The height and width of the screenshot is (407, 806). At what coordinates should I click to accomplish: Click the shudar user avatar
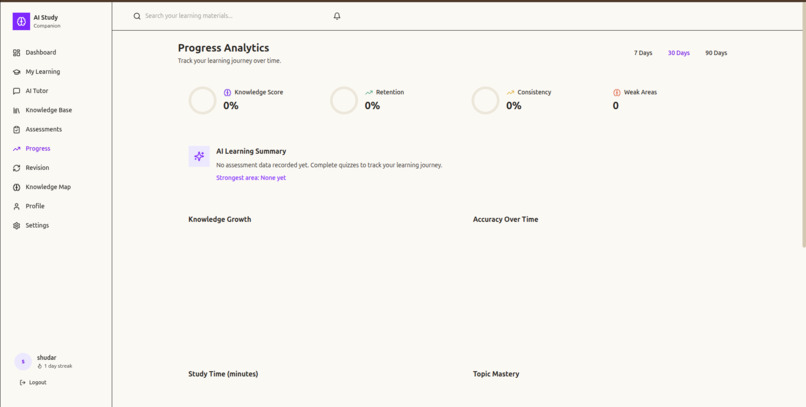pyautogui.click(x=23, y=362)
